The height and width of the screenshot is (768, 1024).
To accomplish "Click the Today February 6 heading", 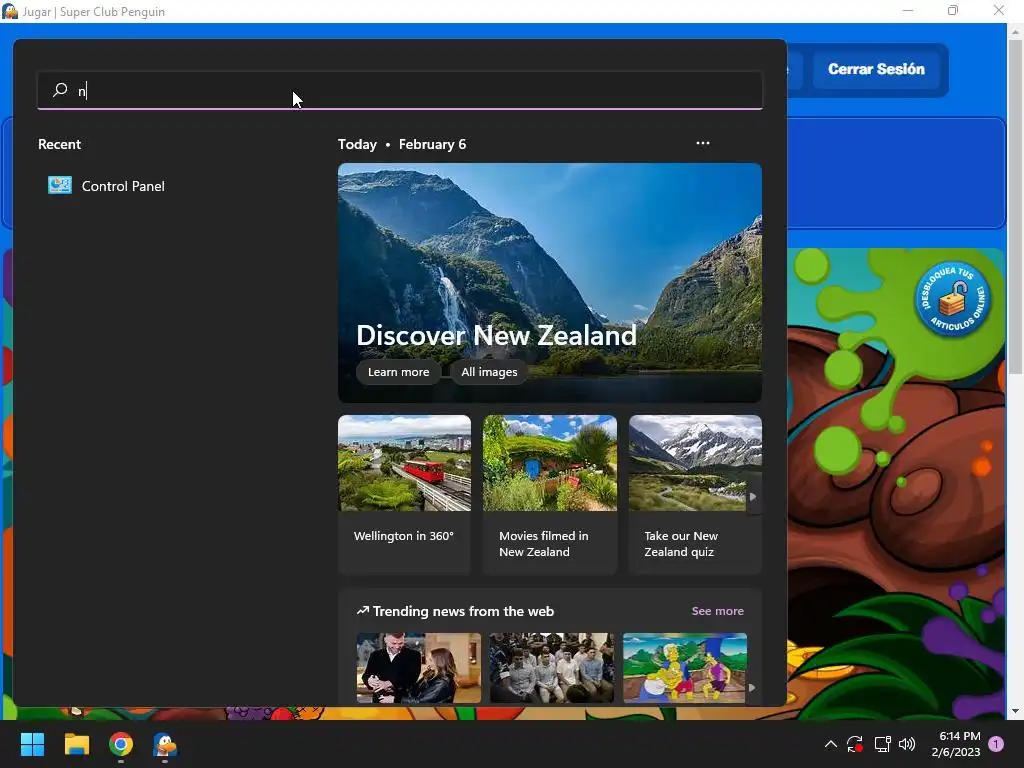I will pos(402,144).
